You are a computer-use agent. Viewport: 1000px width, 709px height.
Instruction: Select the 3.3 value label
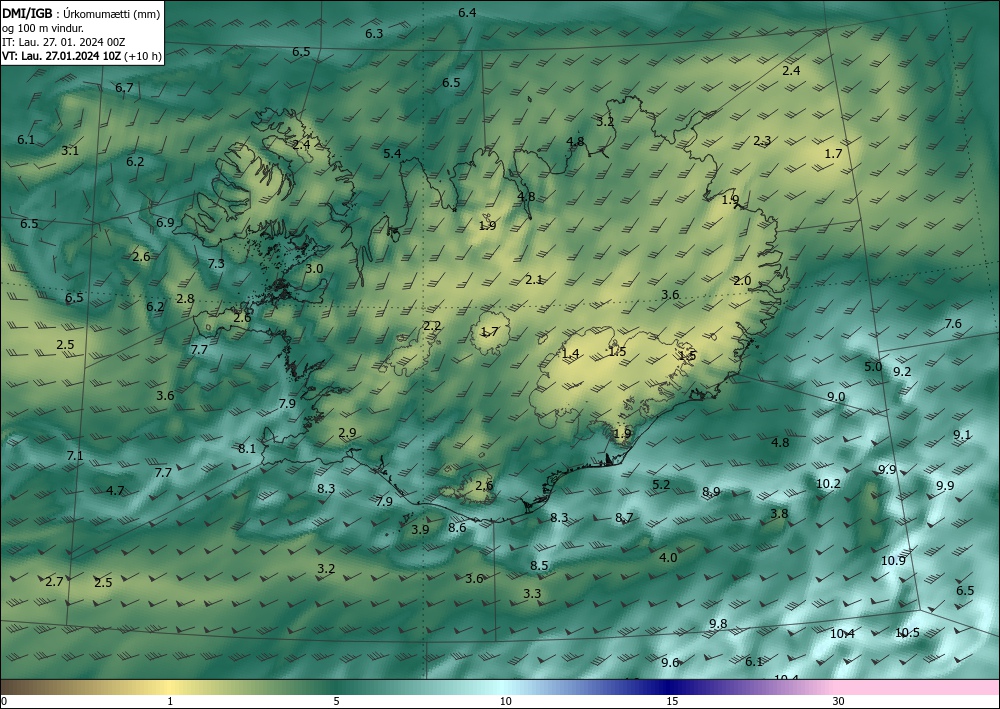pyautogui.click(x=532, y=594)
